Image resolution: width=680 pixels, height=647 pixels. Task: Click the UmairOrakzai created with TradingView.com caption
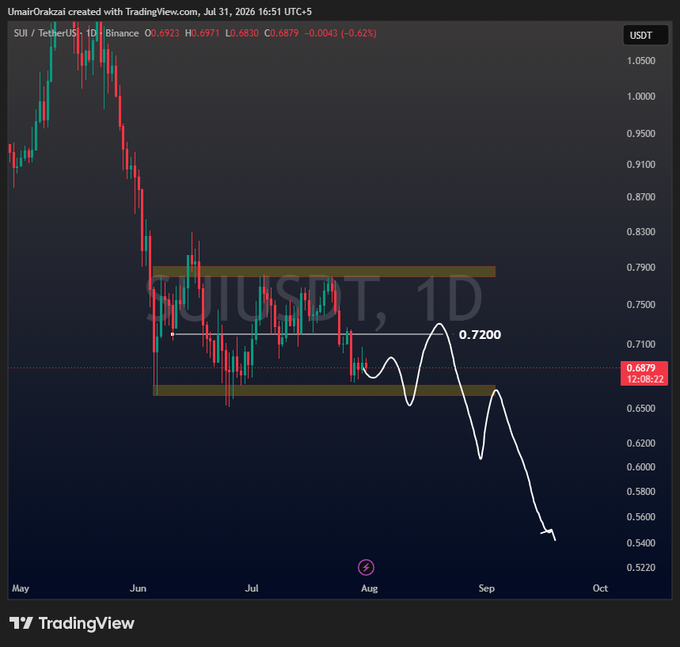tap(160, 12)
